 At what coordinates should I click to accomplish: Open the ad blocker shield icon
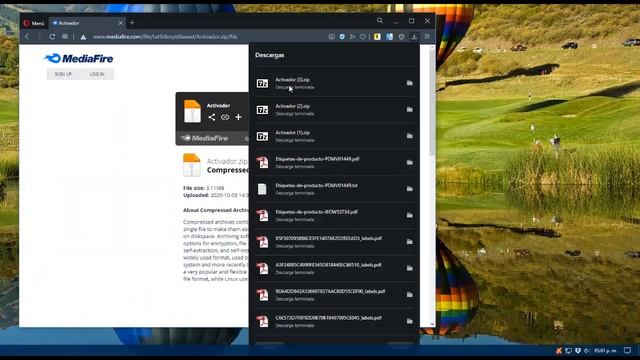click(x=342, y=37)
